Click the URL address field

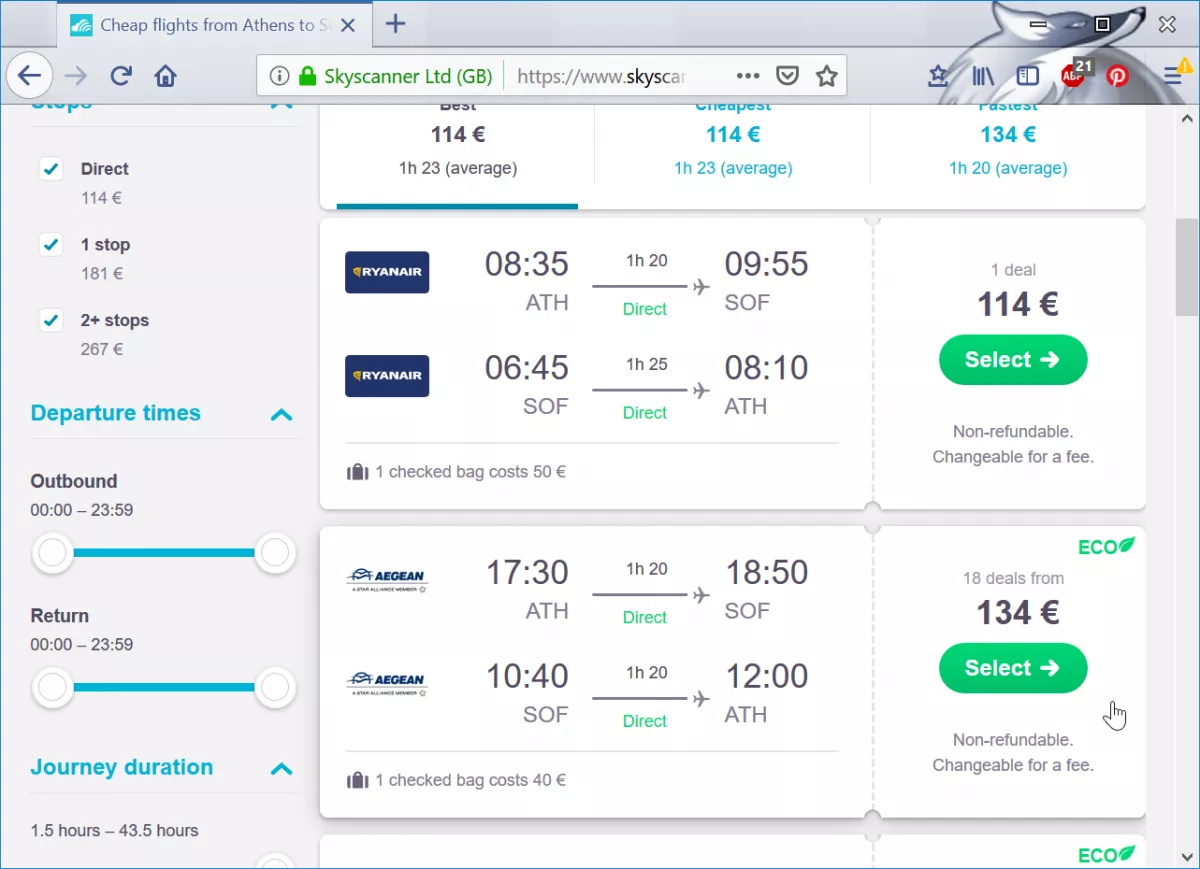tap(602, 76)
